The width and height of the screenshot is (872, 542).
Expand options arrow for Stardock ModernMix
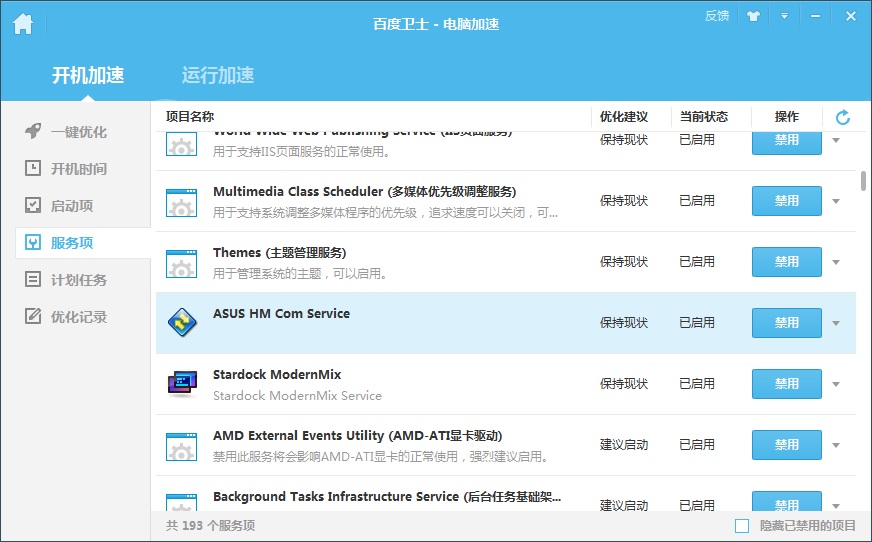[x=836, y=384]
